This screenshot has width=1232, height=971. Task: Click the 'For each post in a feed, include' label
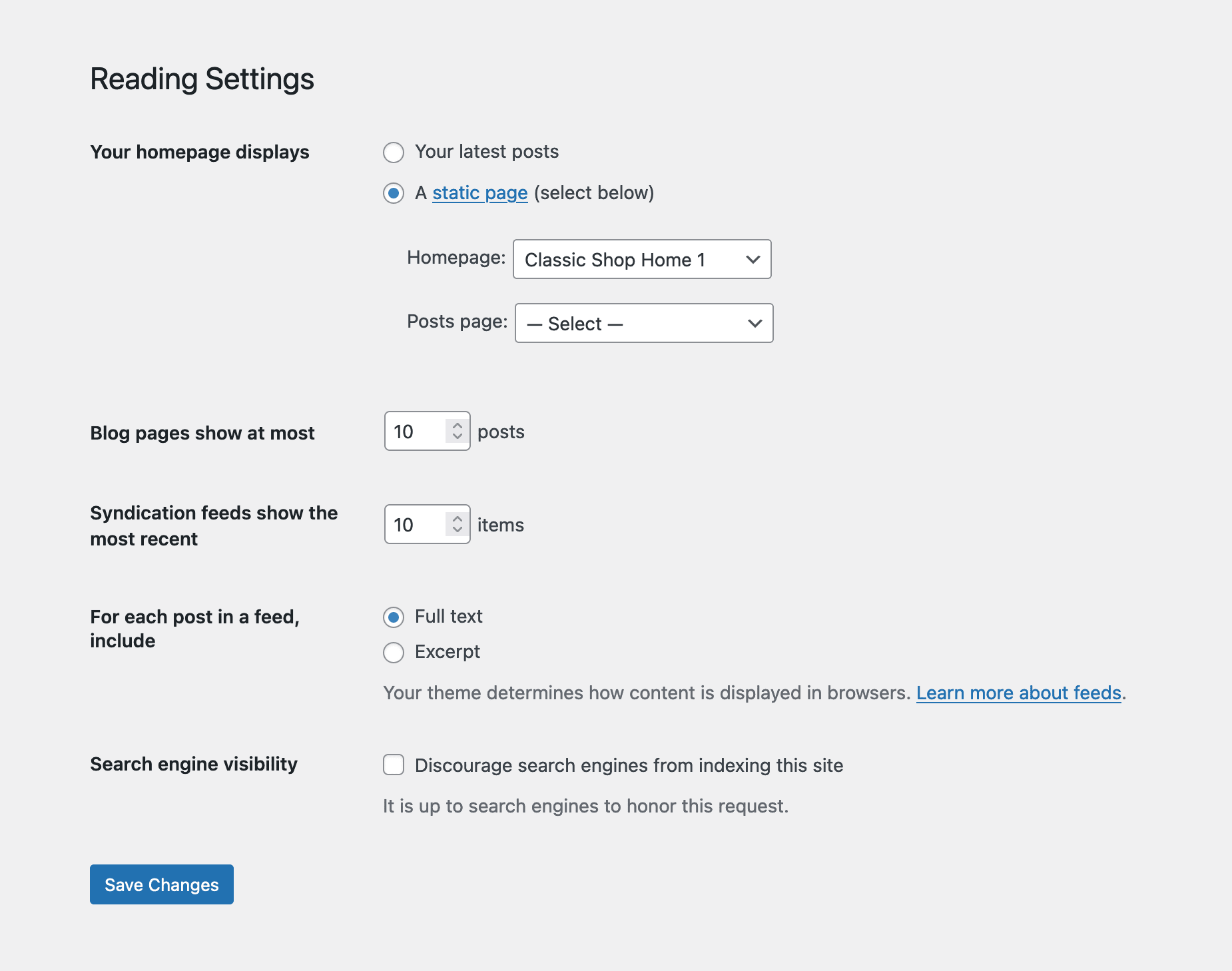(x=194, y=629)
